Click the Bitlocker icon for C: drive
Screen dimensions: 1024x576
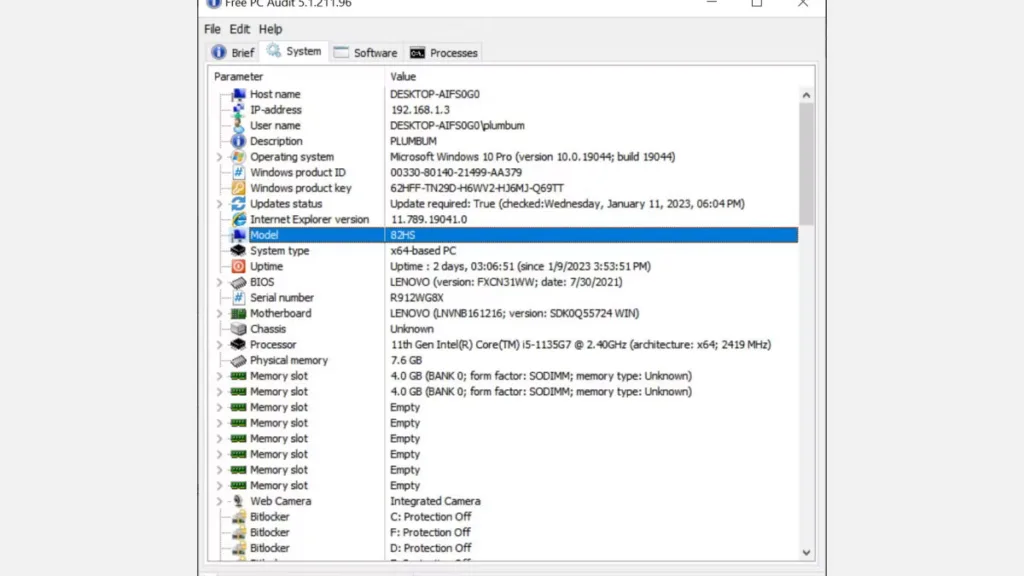click(x=238, y=517)
